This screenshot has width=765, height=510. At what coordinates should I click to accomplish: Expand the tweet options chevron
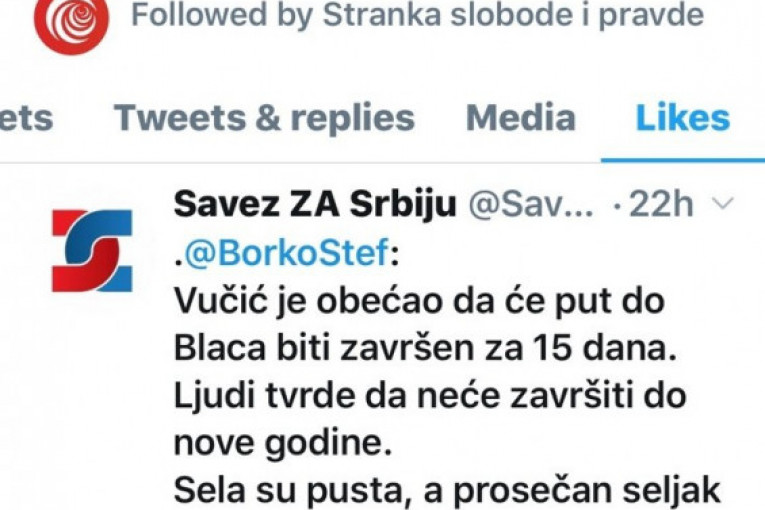tap(724, 203)
